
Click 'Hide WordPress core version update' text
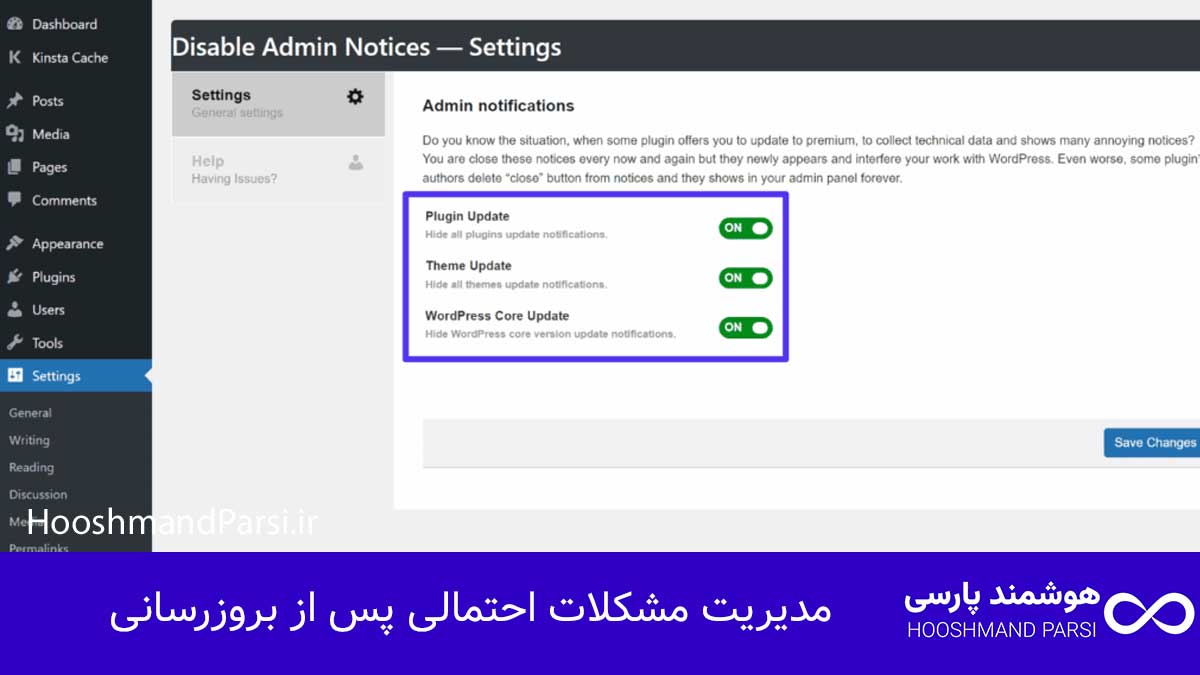pos(550,334)
